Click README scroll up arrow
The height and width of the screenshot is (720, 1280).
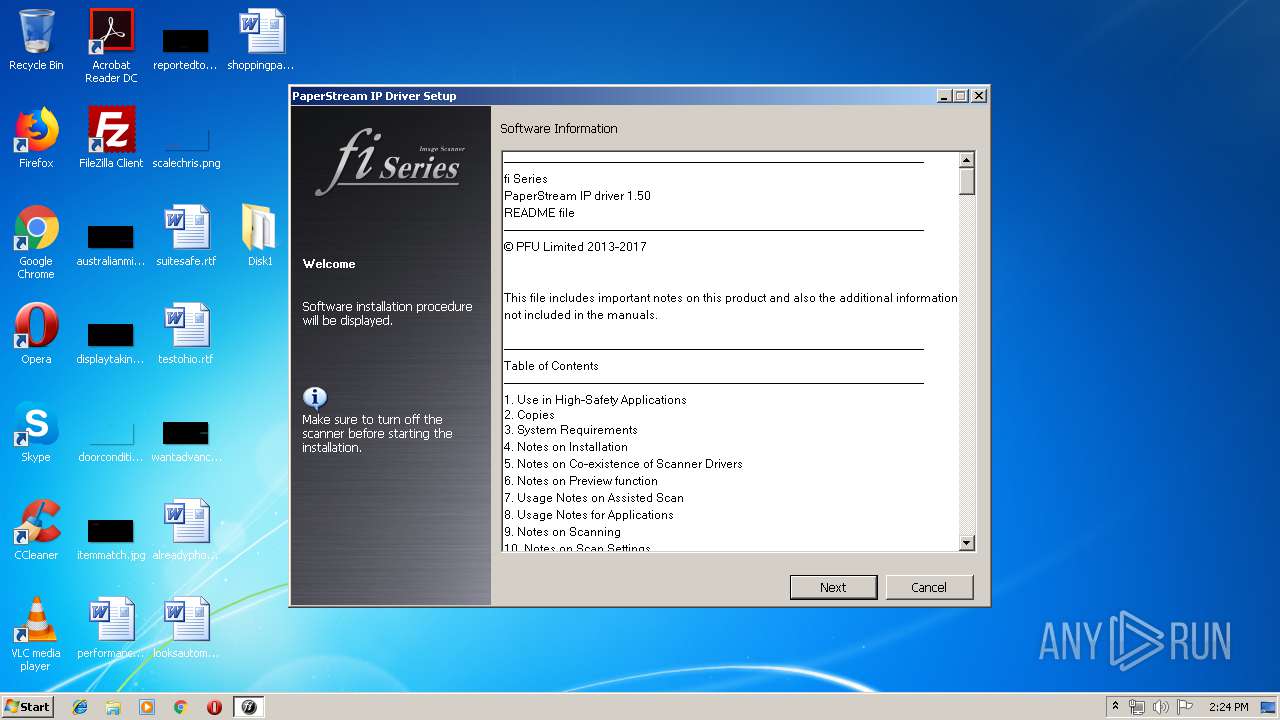pos(966,160)
